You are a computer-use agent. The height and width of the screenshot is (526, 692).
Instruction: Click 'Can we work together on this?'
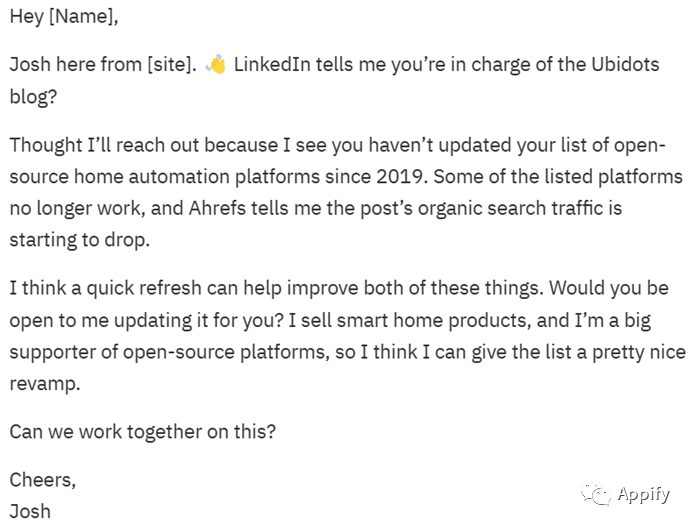(143, 432)
